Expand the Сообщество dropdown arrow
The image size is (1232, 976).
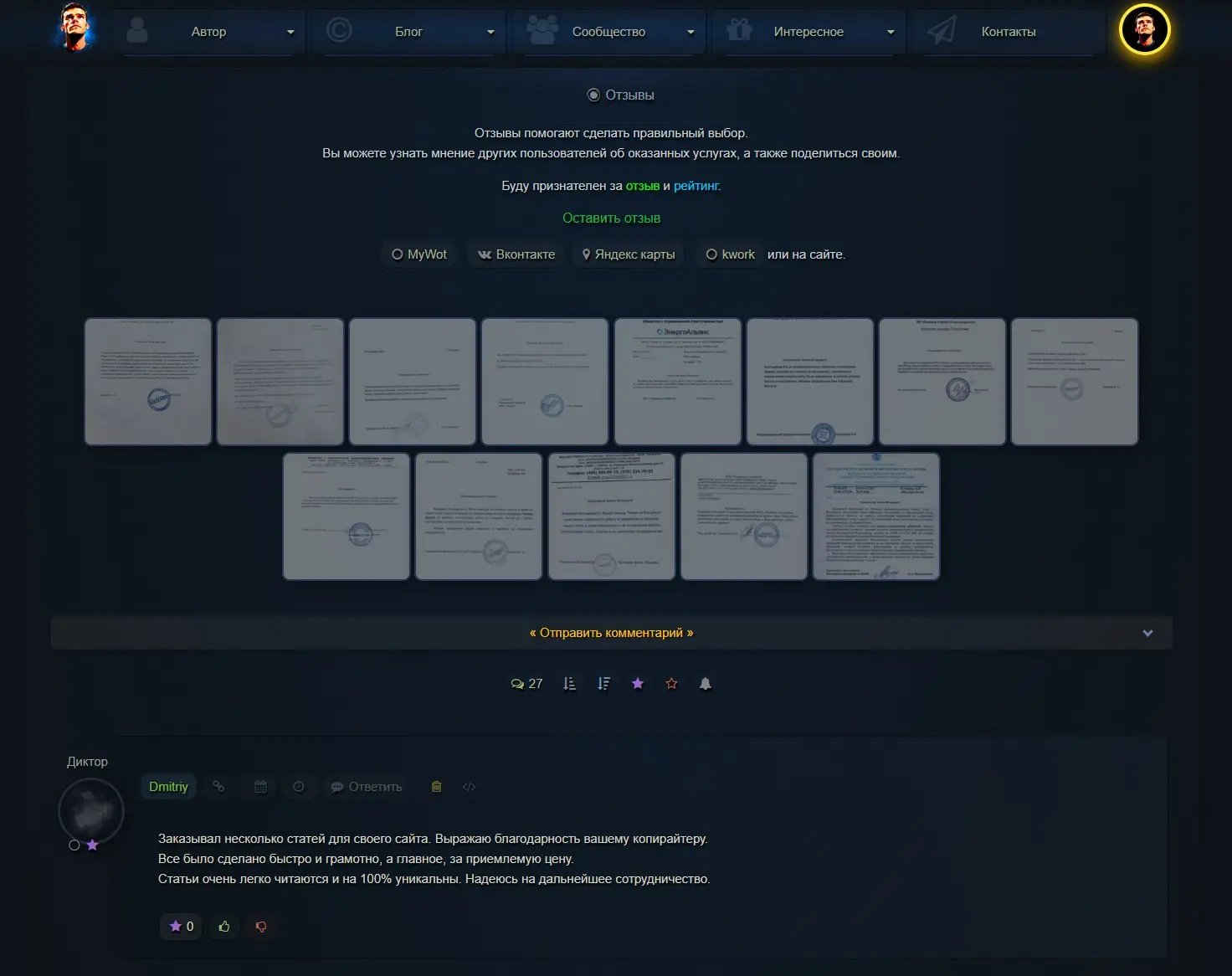point(690,32)
